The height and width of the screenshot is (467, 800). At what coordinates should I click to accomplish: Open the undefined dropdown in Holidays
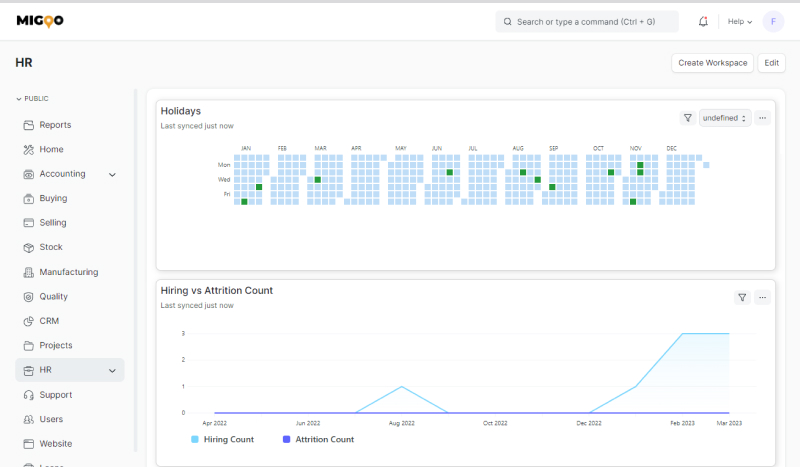[725, 118]
